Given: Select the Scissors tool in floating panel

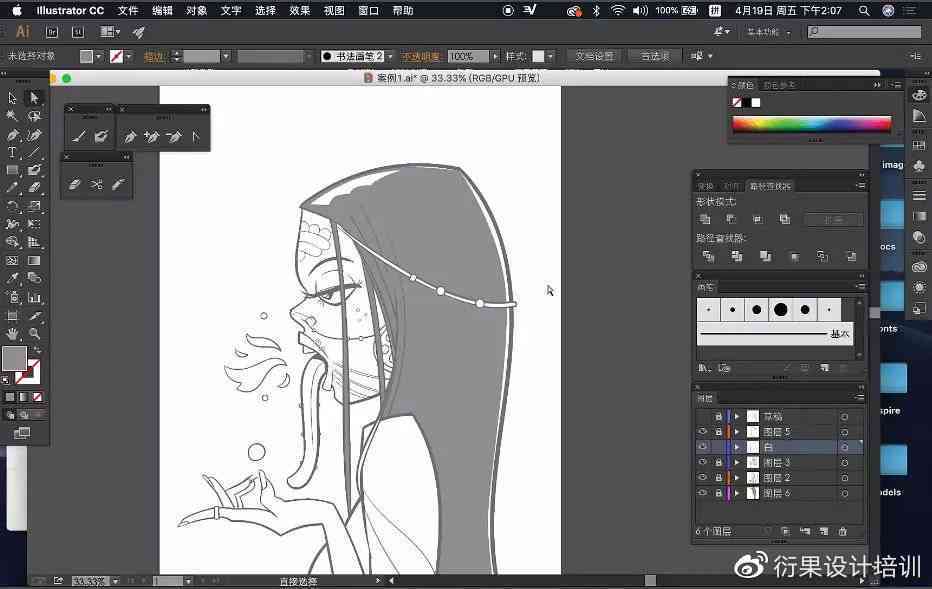Looking at the screenshot, I should pyautogui.click(x=96, y=185).
